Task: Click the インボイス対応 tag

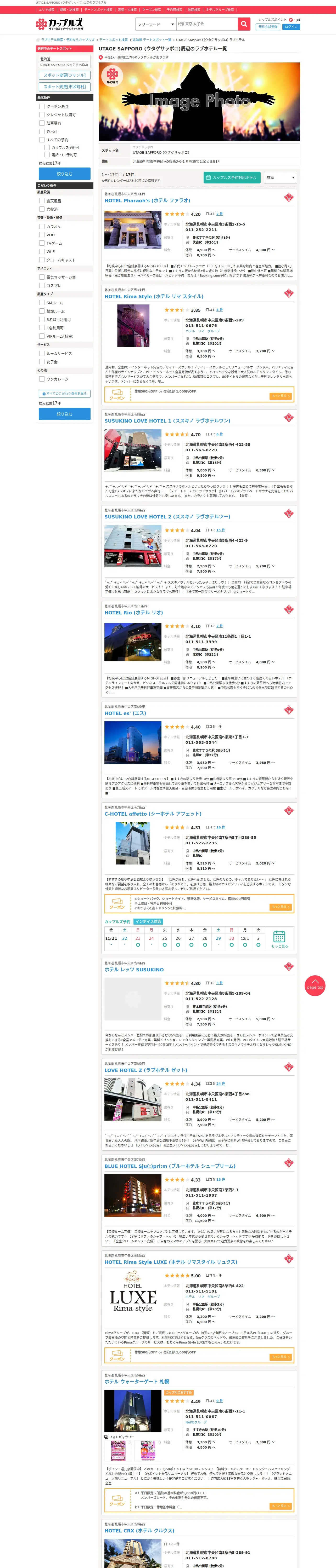Action: pyautogui.click(x=148, y=921)
